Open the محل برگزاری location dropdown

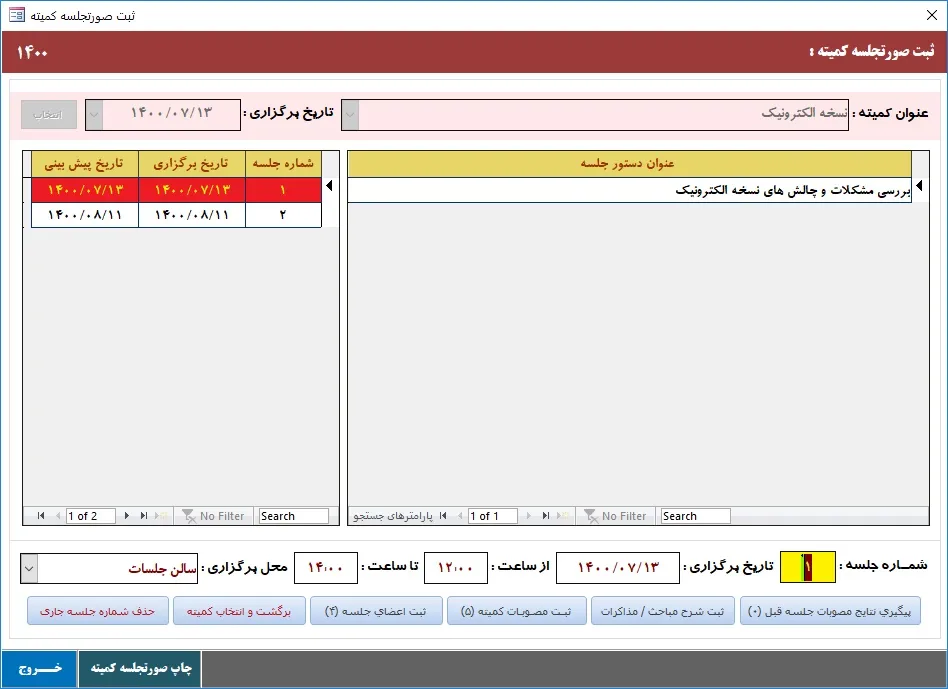click(x=29, y=569)
